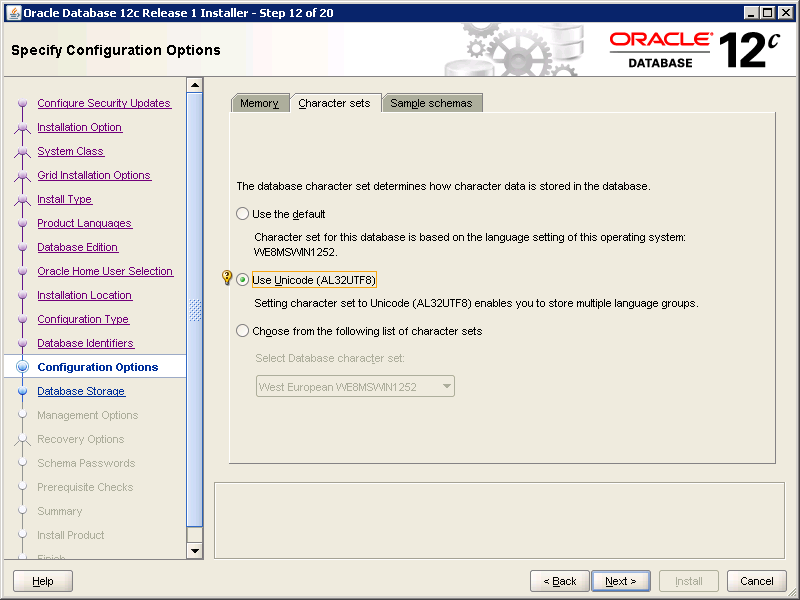Switch to the Memory tab
Viewport: 800px width, 600px height.
259,103
